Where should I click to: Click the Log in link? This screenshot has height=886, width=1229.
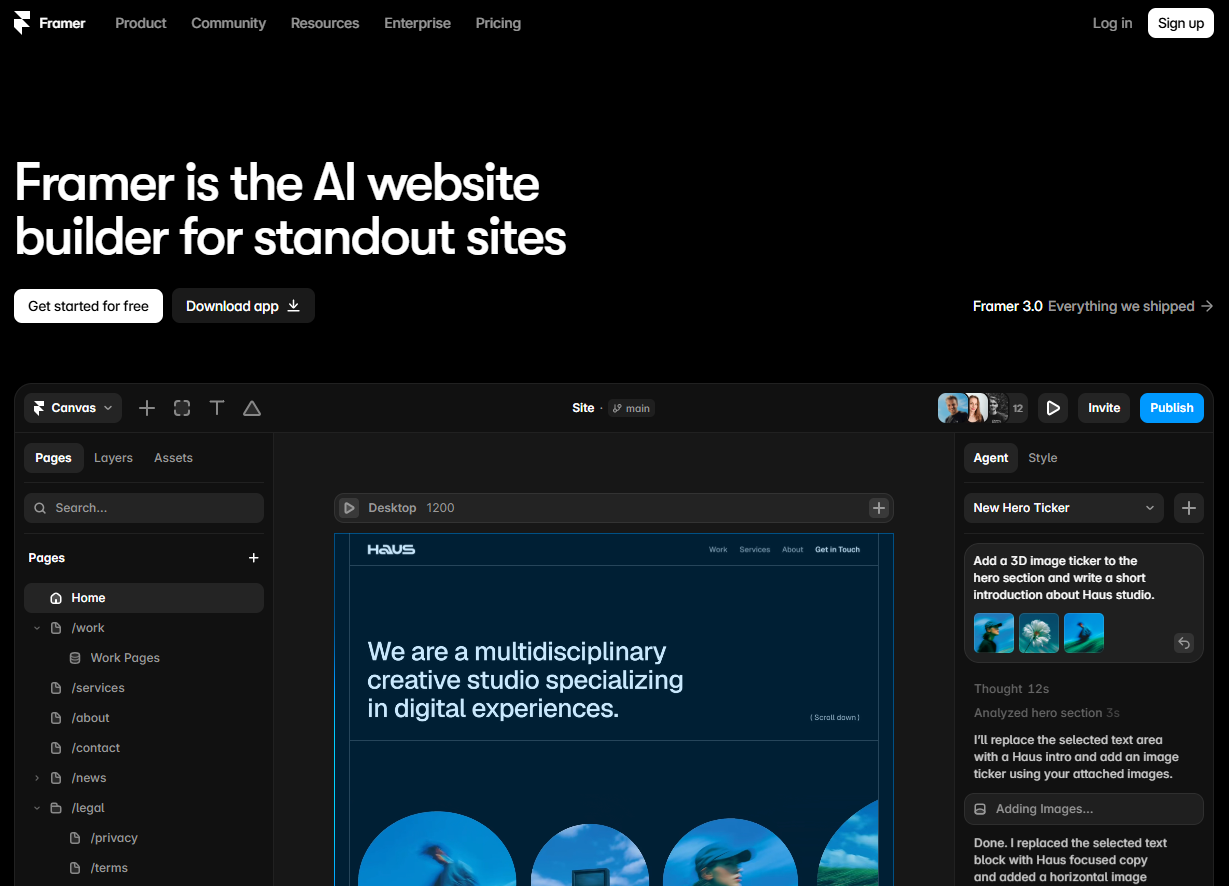1112,23
